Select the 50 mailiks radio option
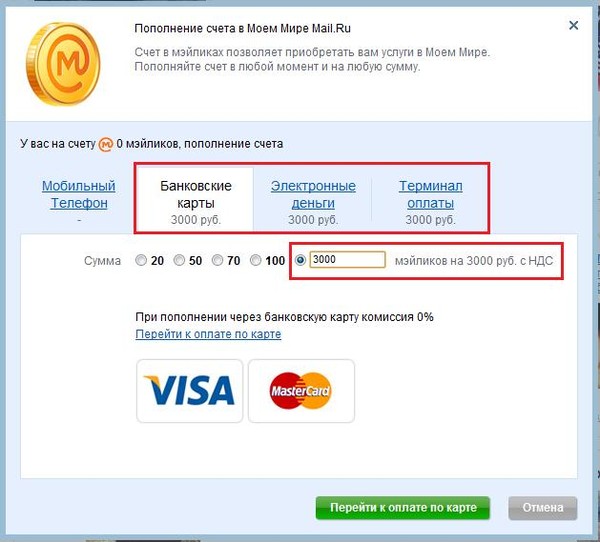This screenshot has width=600, height=542. click(179, 261)
